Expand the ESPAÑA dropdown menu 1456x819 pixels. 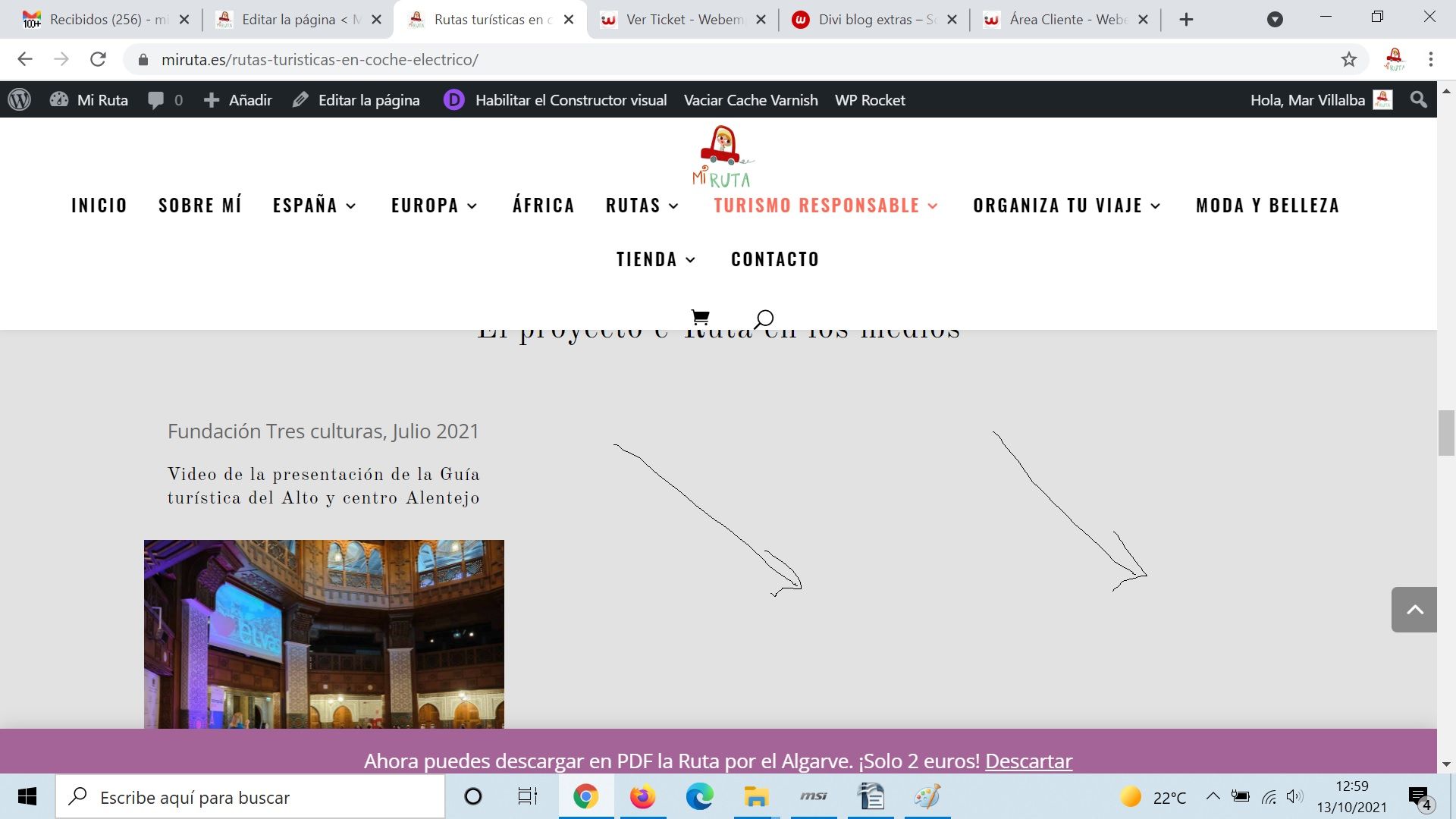(x=315, y=206)
